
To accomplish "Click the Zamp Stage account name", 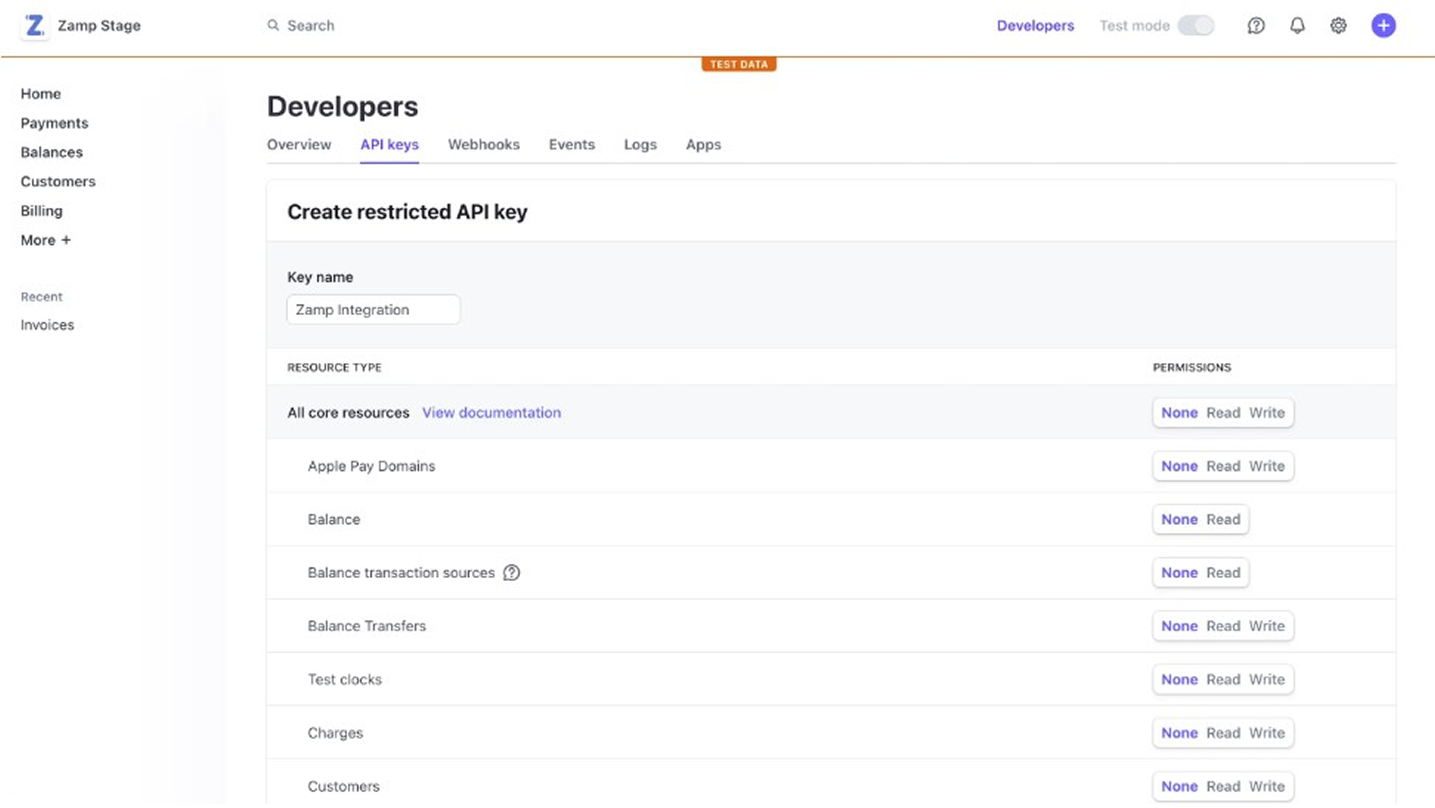I will (99, 26).
